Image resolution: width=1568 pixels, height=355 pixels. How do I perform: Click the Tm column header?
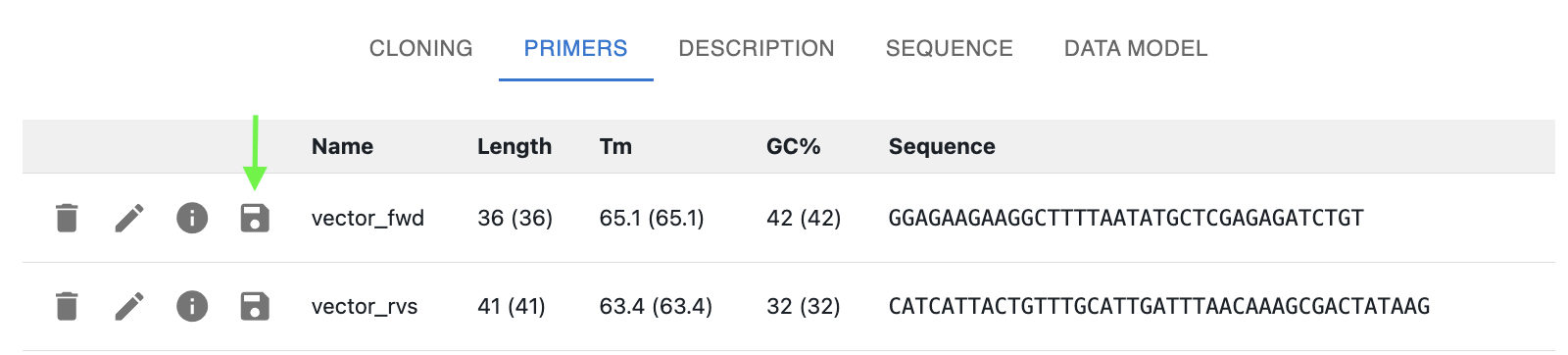point(615,146)
